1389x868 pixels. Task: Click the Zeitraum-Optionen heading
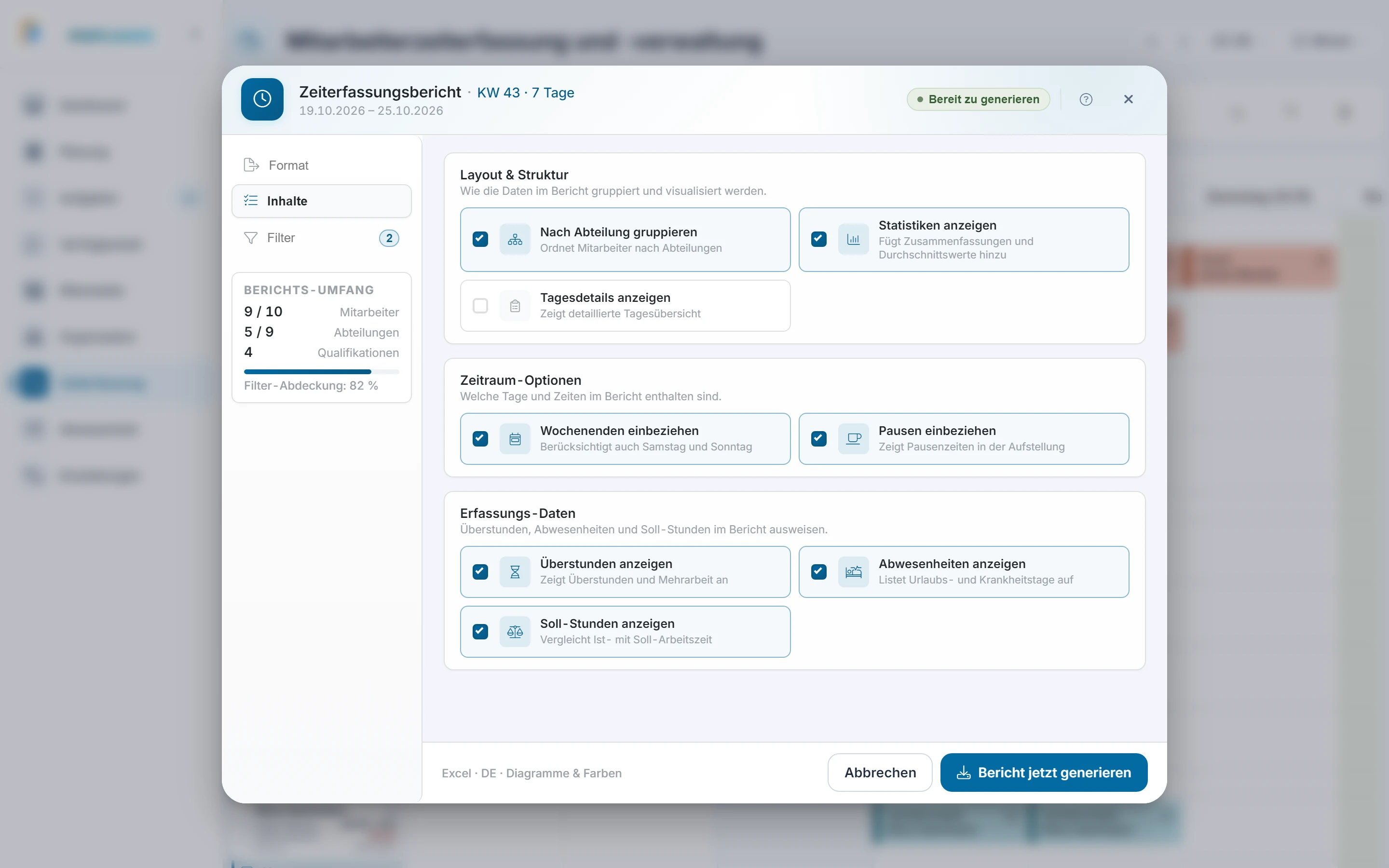click(x=520, y=380)
